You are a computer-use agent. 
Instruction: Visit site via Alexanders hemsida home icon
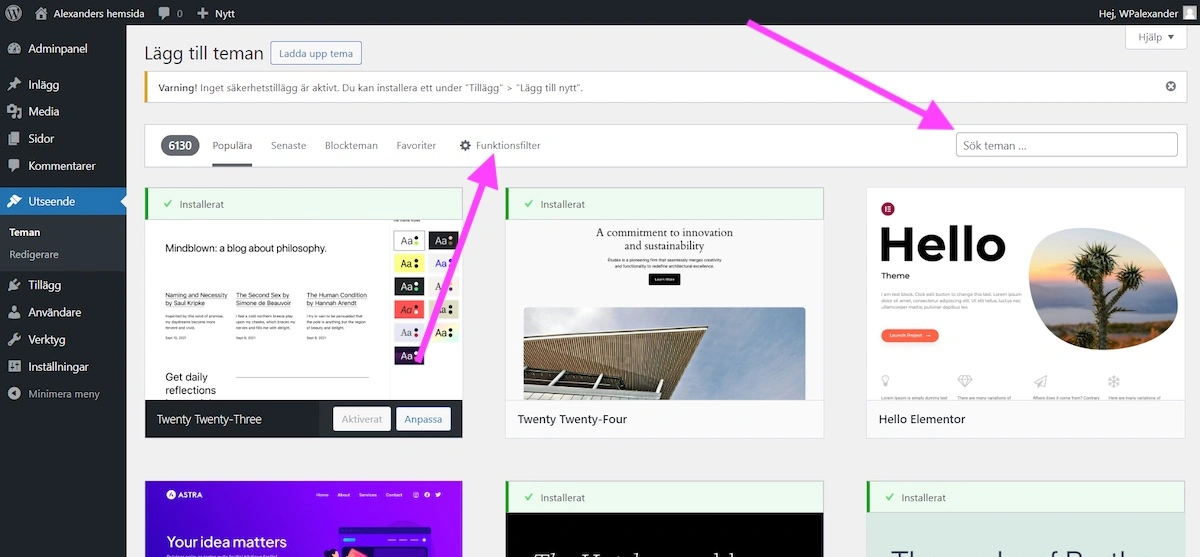tap(41, 13)
